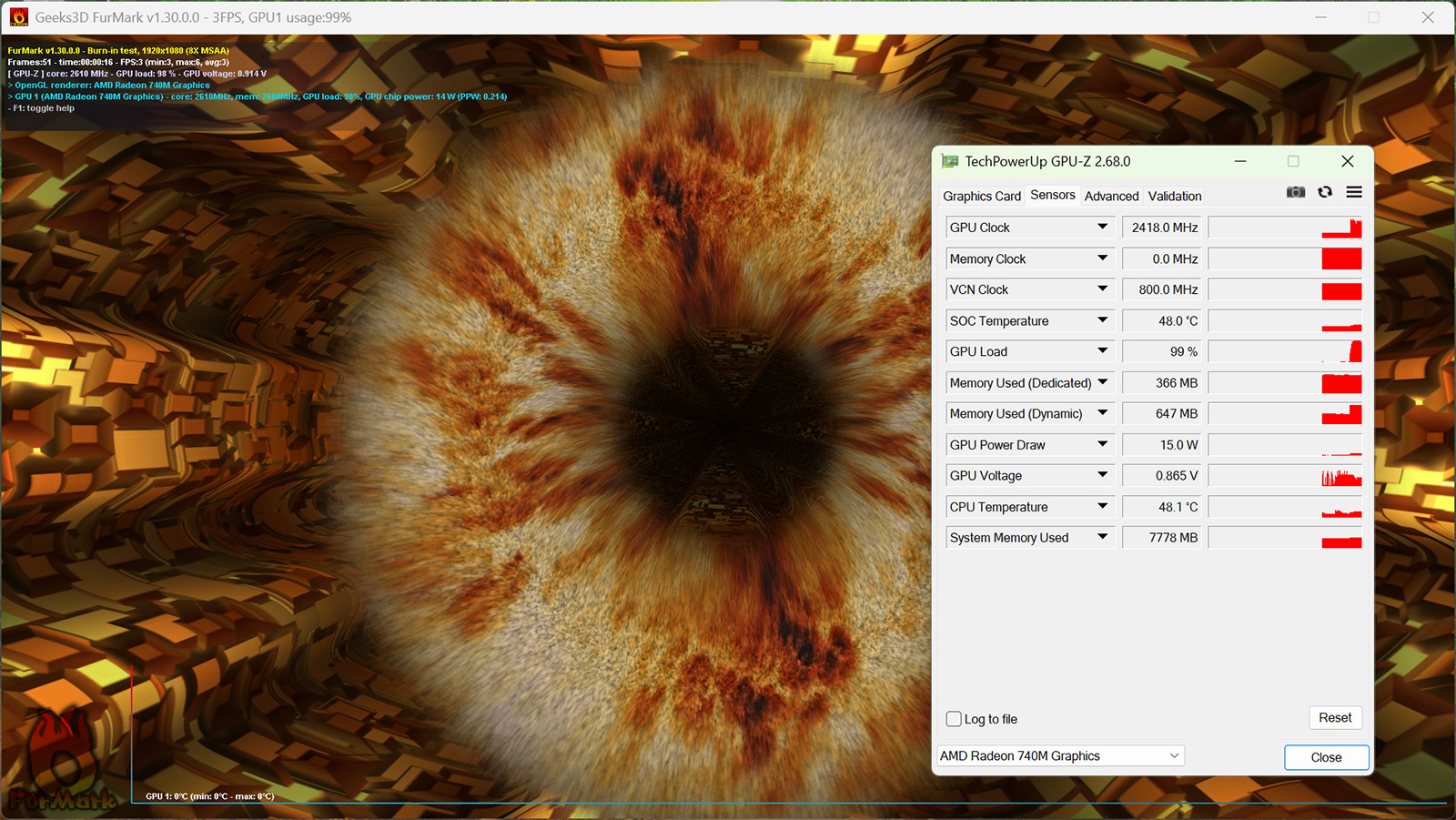Image resolution: width=1456 pixels, height=820 pixels.
Task: Expand the GPU Clock sensor dropdown
Action: pos(1102,228)
